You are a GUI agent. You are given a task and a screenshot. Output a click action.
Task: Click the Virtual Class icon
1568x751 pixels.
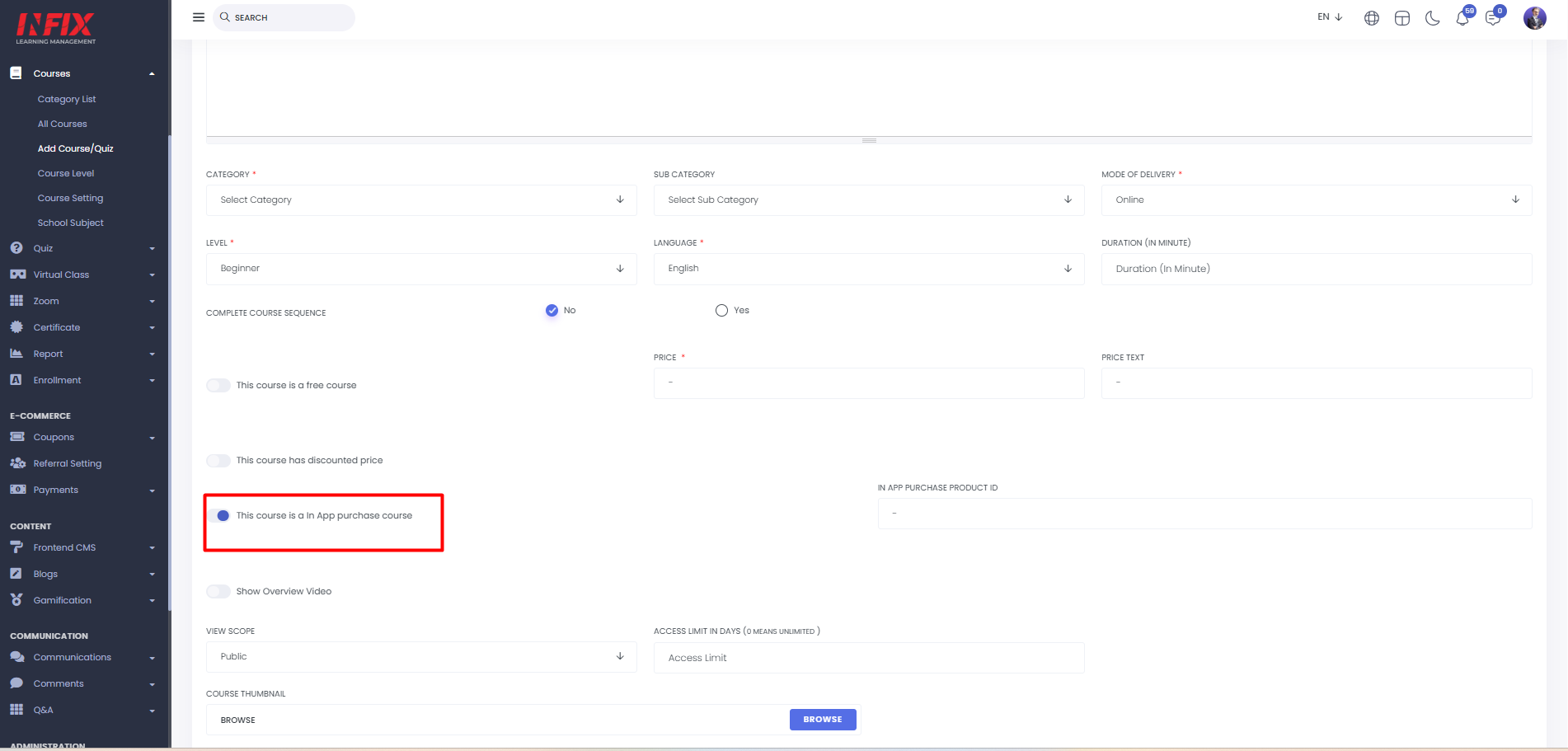[17, 275]
